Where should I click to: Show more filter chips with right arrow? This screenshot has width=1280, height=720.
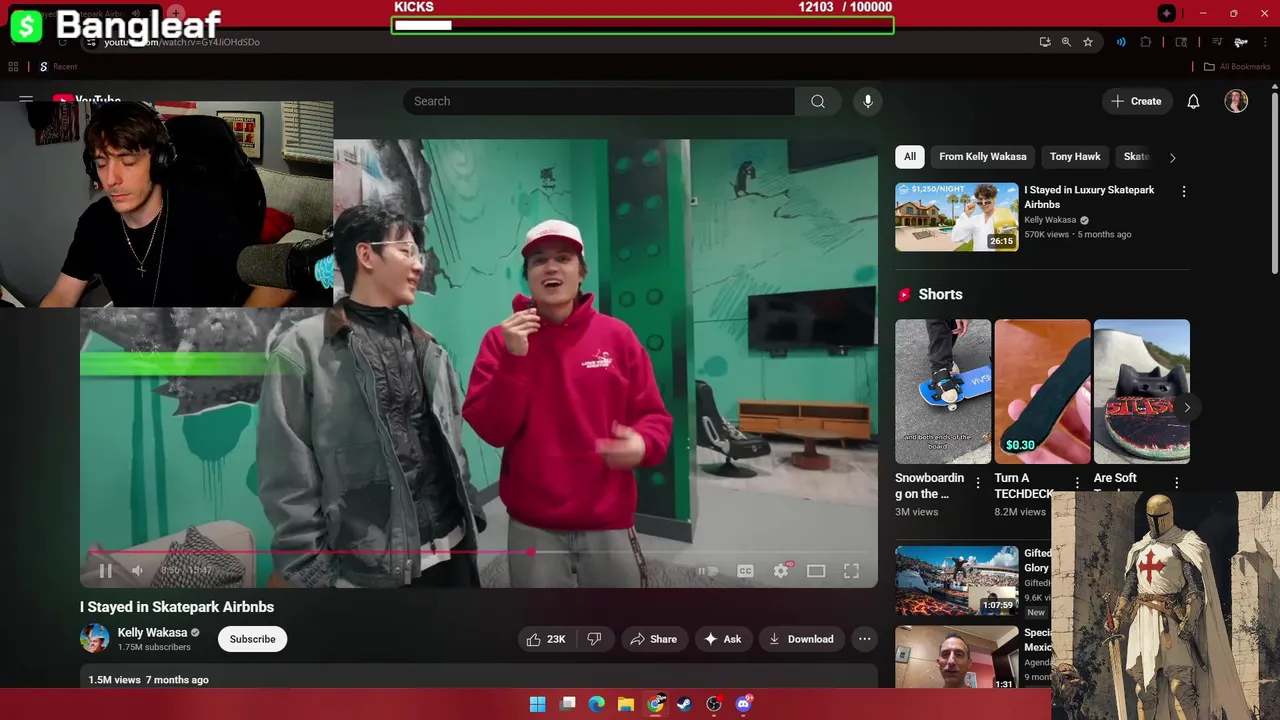tap(1172, 157)
